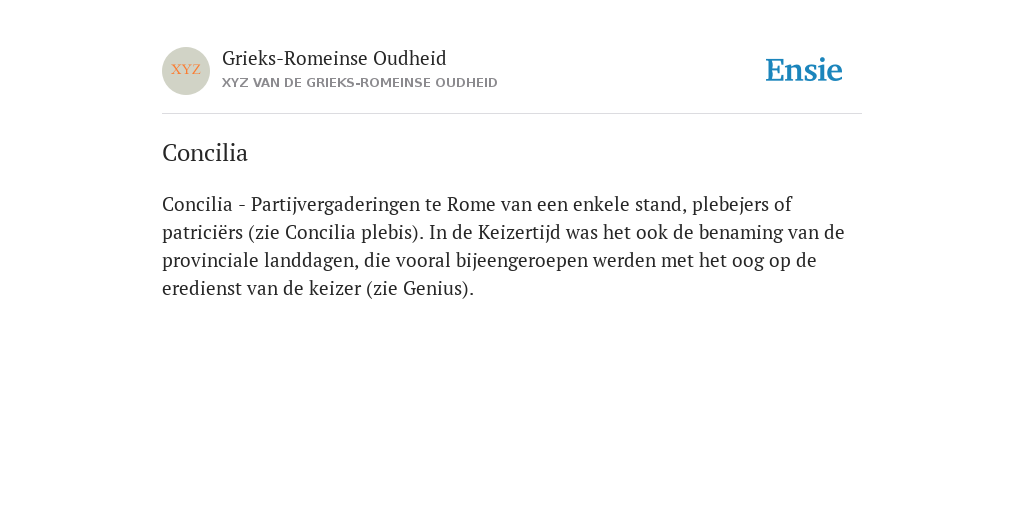The height and width of the screenshot is (512, 1024).
Task: Follow the Concilia plebis reference in parentheses
Action: [349, 232]
